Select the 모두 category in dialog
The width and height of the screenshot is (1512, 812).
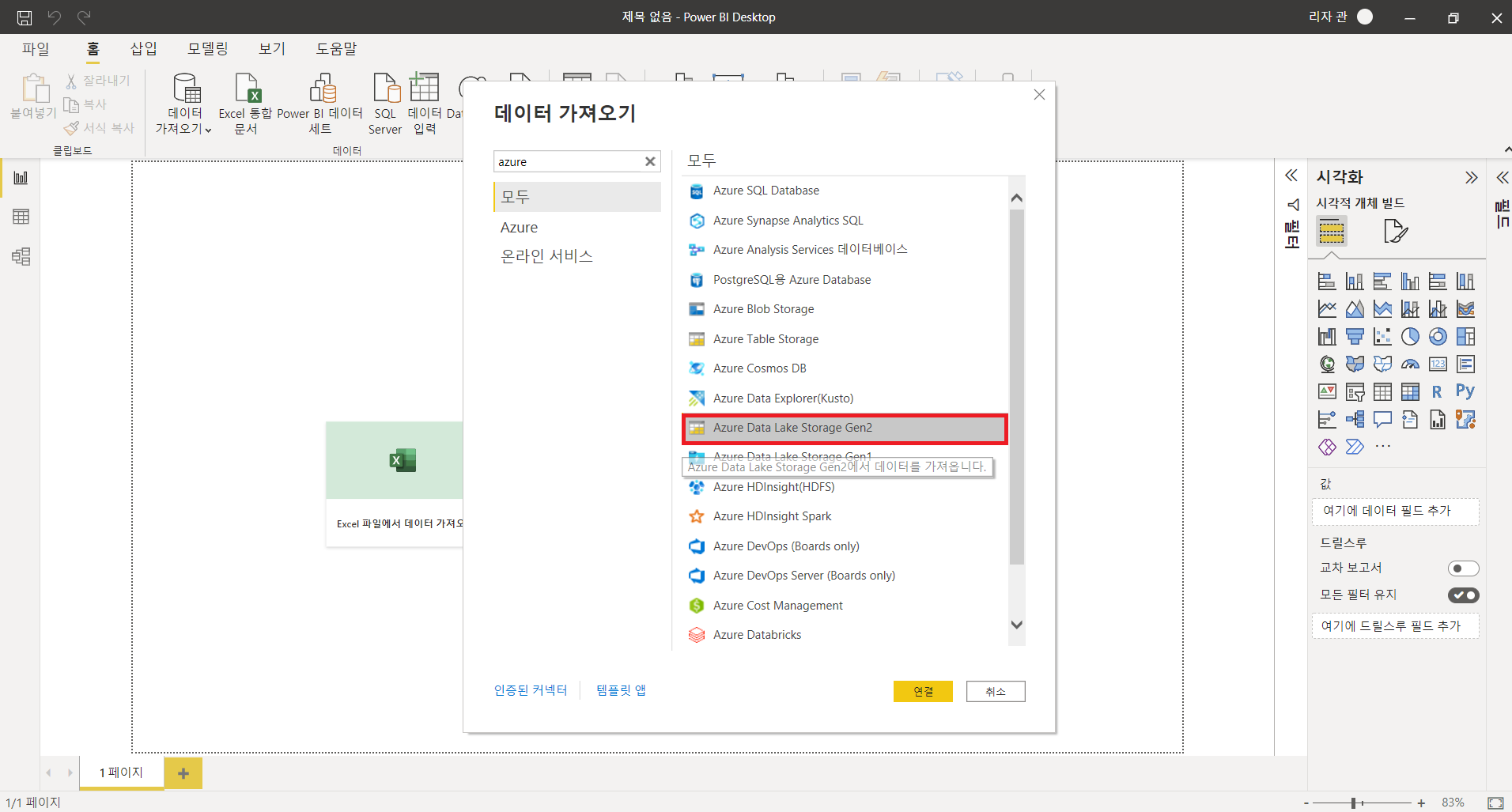pyautogui.click(x=577, y=197)
